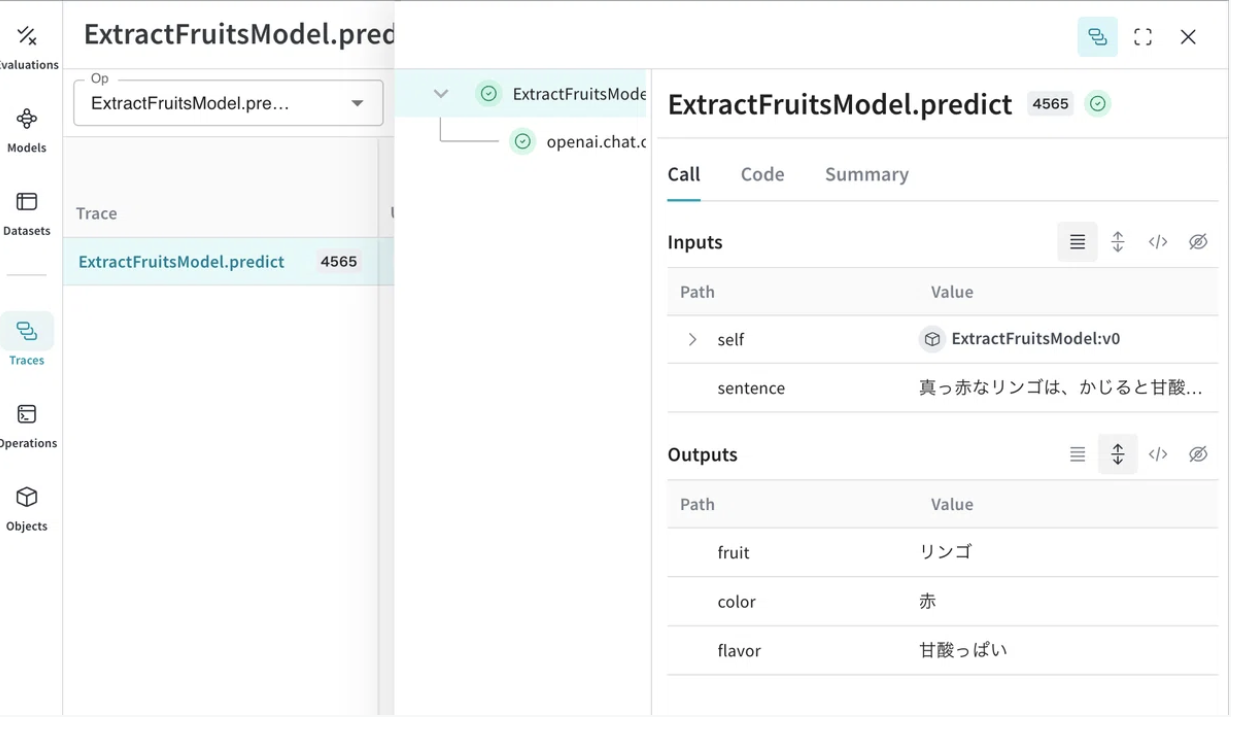Hide the Inputs section values
1234x746 pixels.
click(1198, 242)
